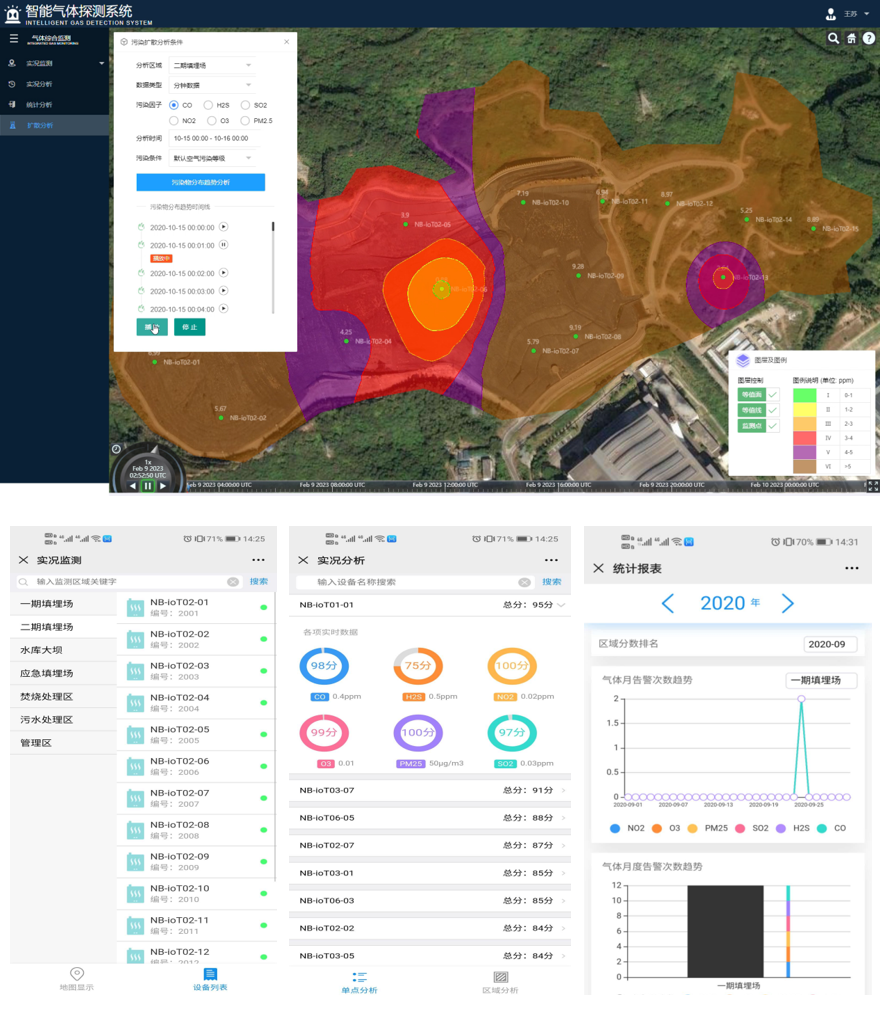The image size is (880, 1009).
Task: Open the 地图显示 map pin tab
Action: pyautogui.click(x=76, y=978)
